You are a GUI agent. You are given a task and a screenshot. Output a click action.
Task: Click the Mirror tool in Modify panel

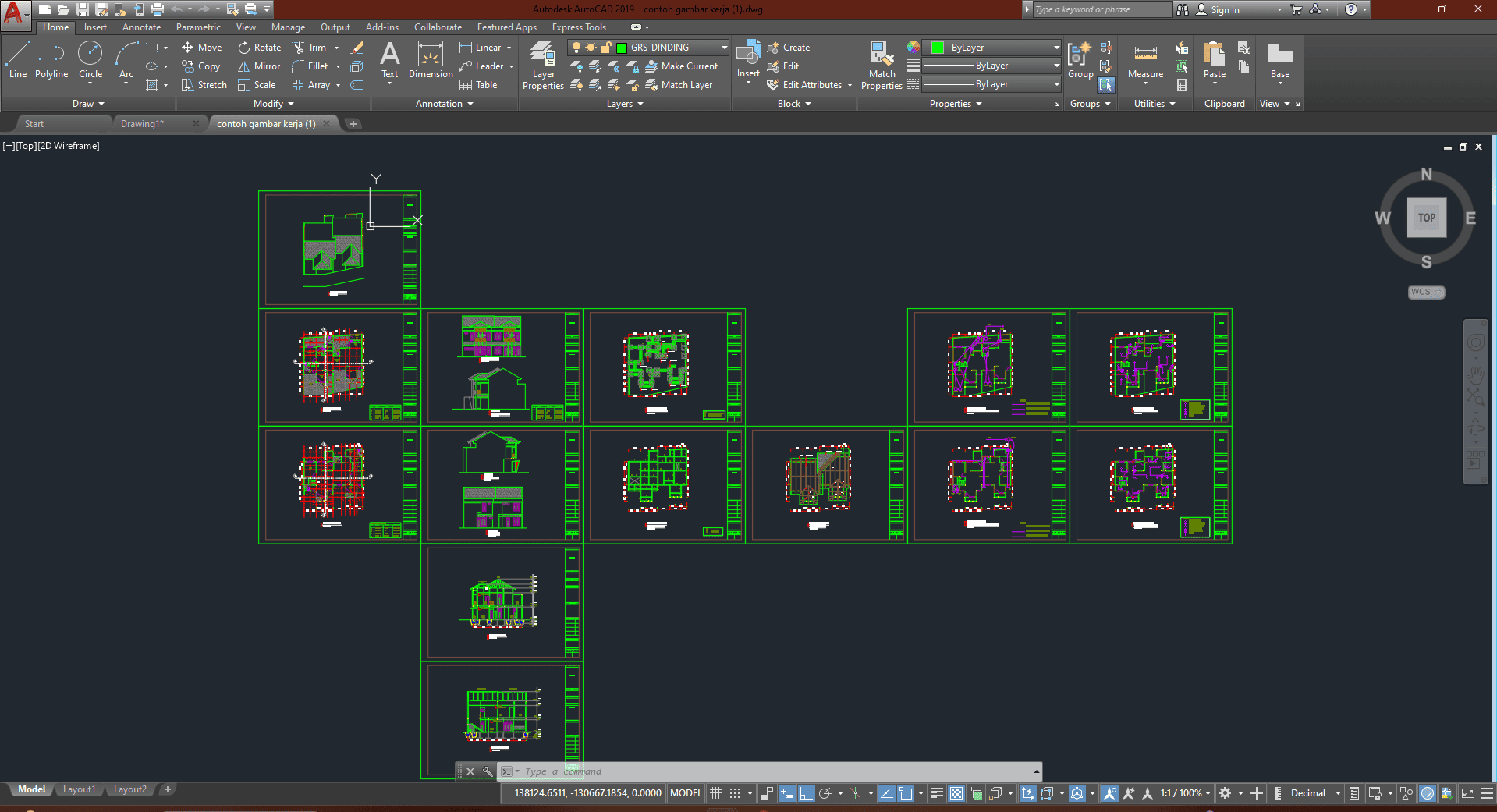(259, 66)
